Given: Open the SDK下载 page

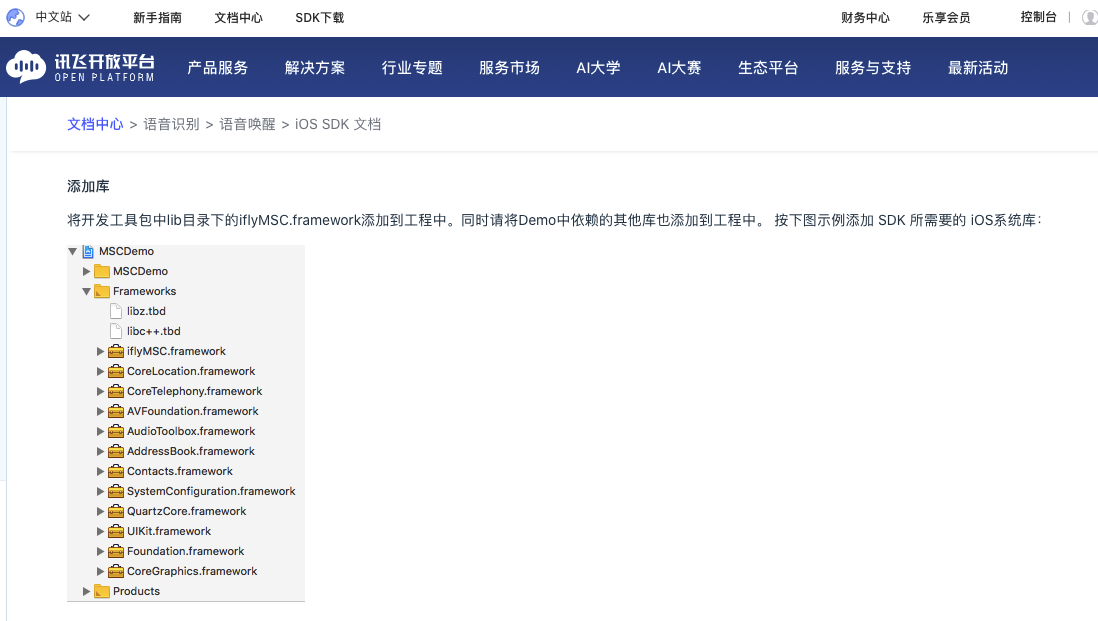Looking at the screenshot, I should click(x=319, y=18).
